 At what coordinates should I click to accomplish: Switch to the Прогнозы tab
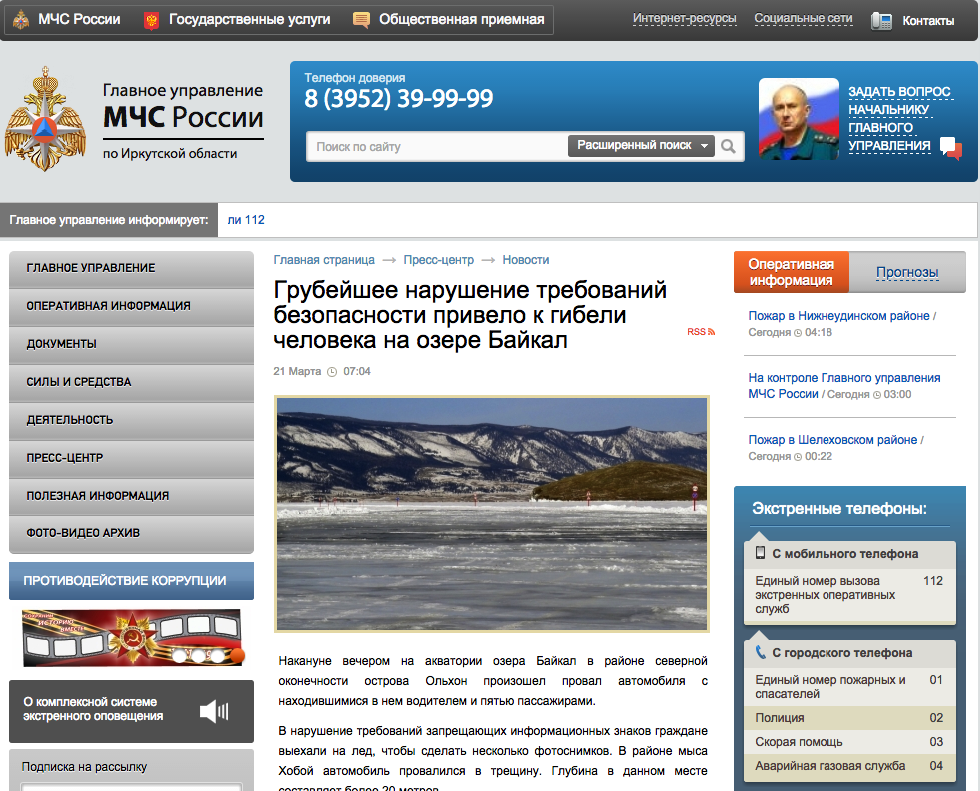[907, 272]
